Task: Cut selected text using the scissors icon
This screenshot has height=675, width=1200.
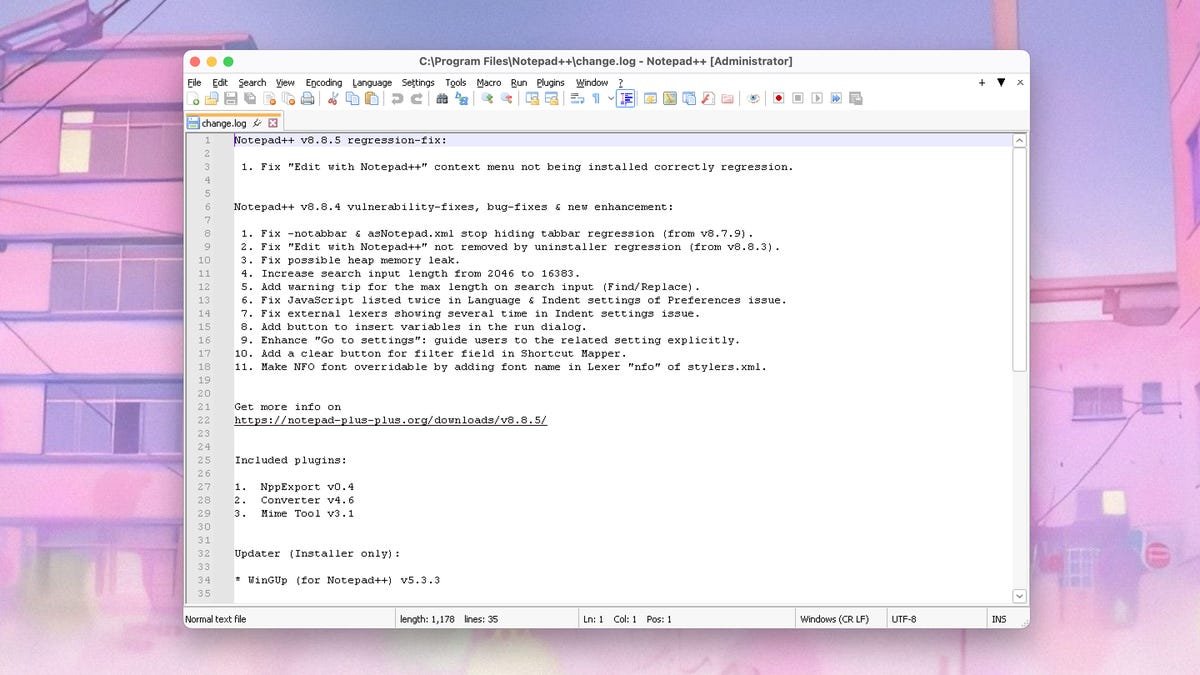Action: (335, 98)
